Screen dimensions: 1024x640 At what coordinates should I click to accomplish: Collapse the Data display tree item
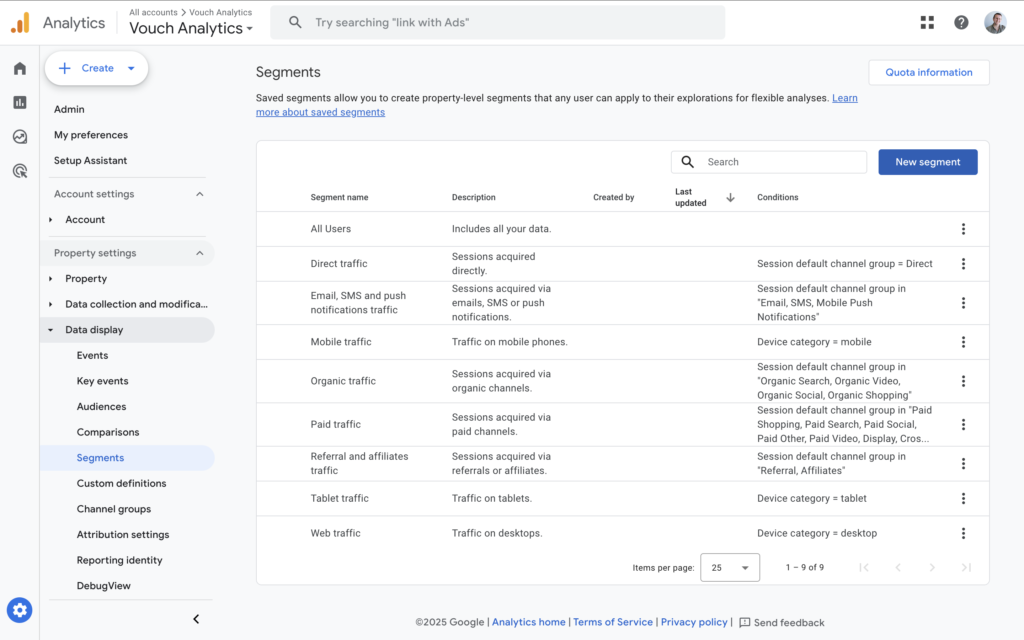(50, 330)
